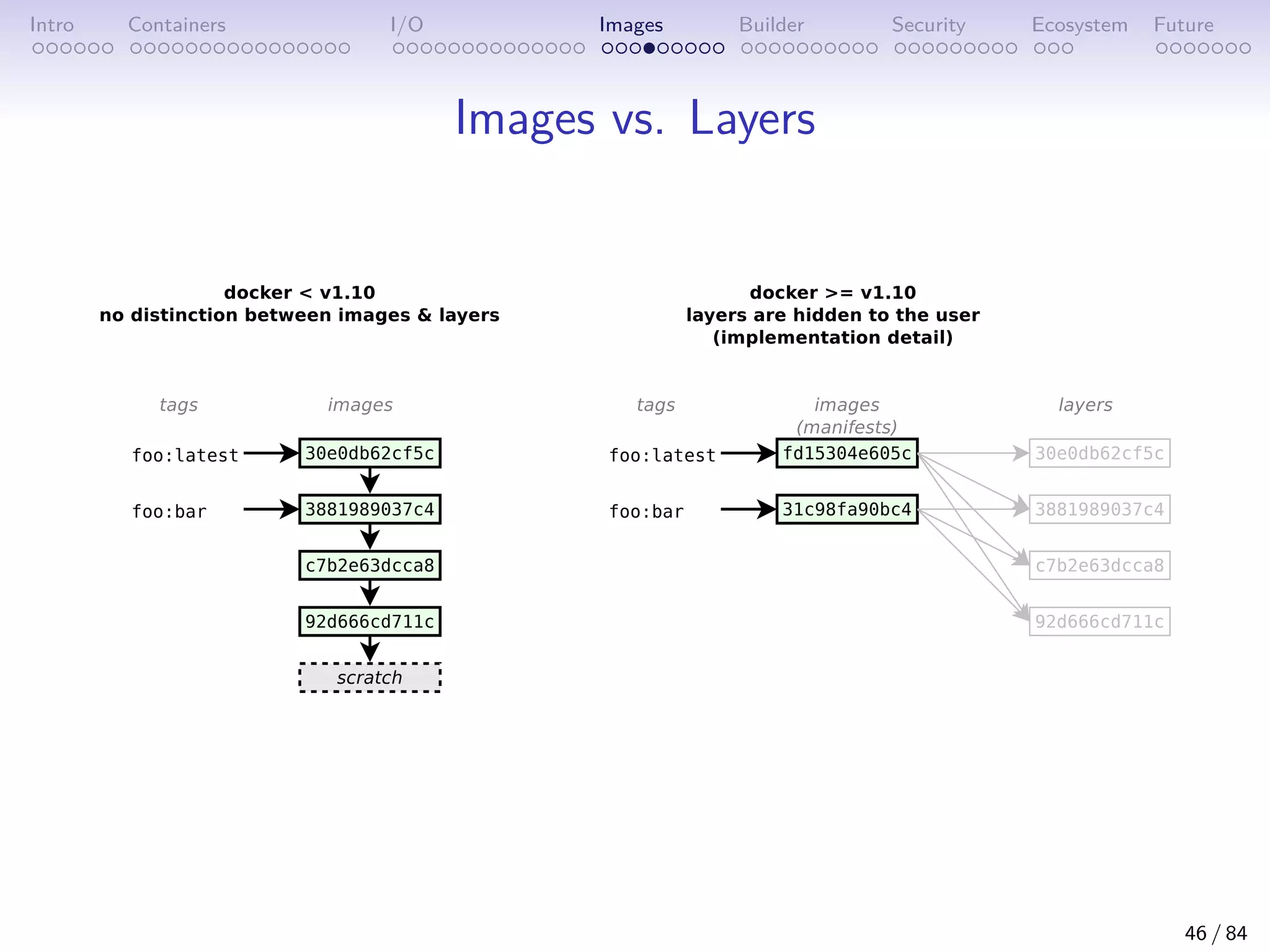Click the 46 / 84 page counter
Viewport: 1270px width, 952px height.
pyautogui.click(x=1215, y=933)
